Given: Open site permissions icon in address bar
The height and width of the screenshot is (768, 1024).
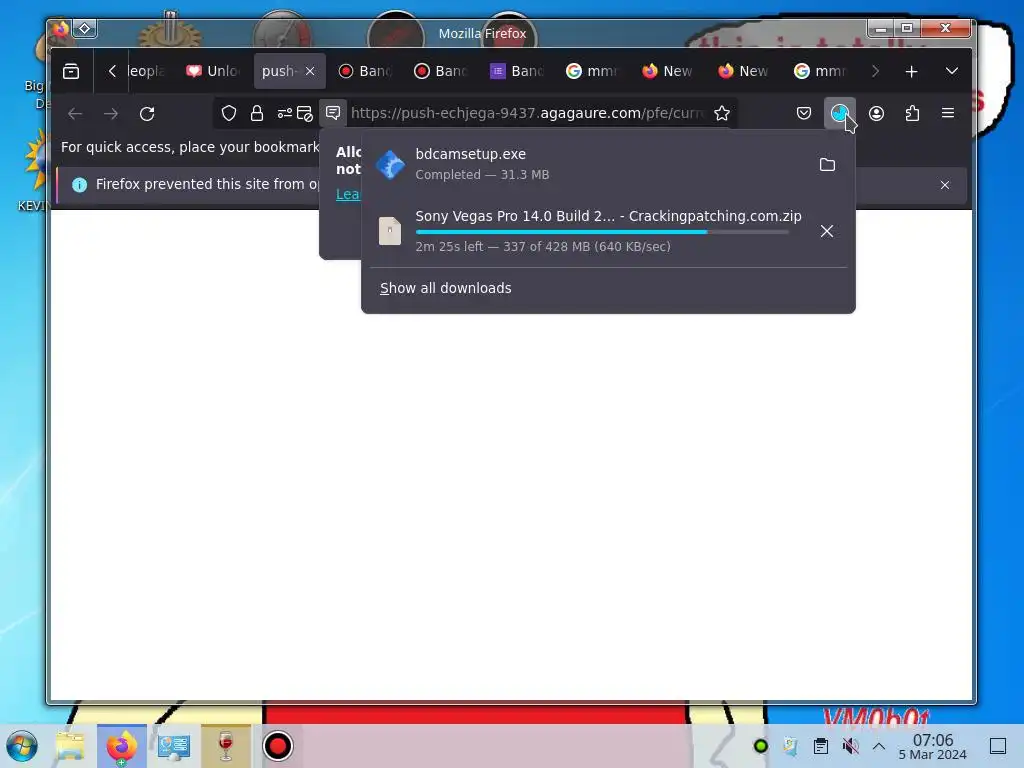Looking at the screenshot, I should [x=284, y=114].
